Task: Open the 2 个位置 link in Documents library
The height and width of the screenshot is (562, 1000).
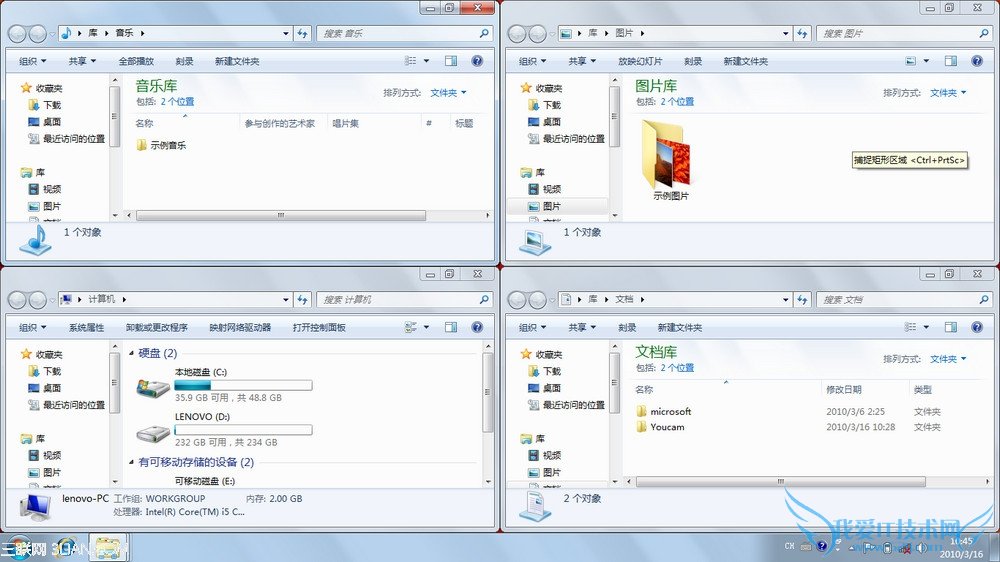Action: (x=677, y=367)
